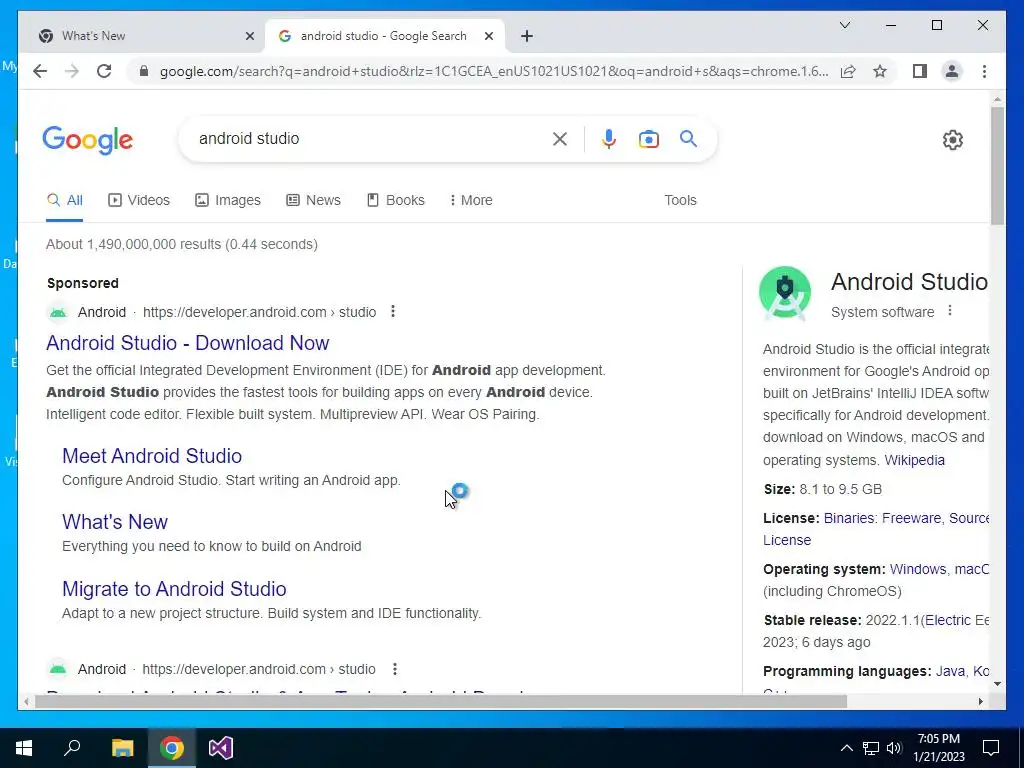Open the notification center
The image size is (1024, 768).
[991, 748]
